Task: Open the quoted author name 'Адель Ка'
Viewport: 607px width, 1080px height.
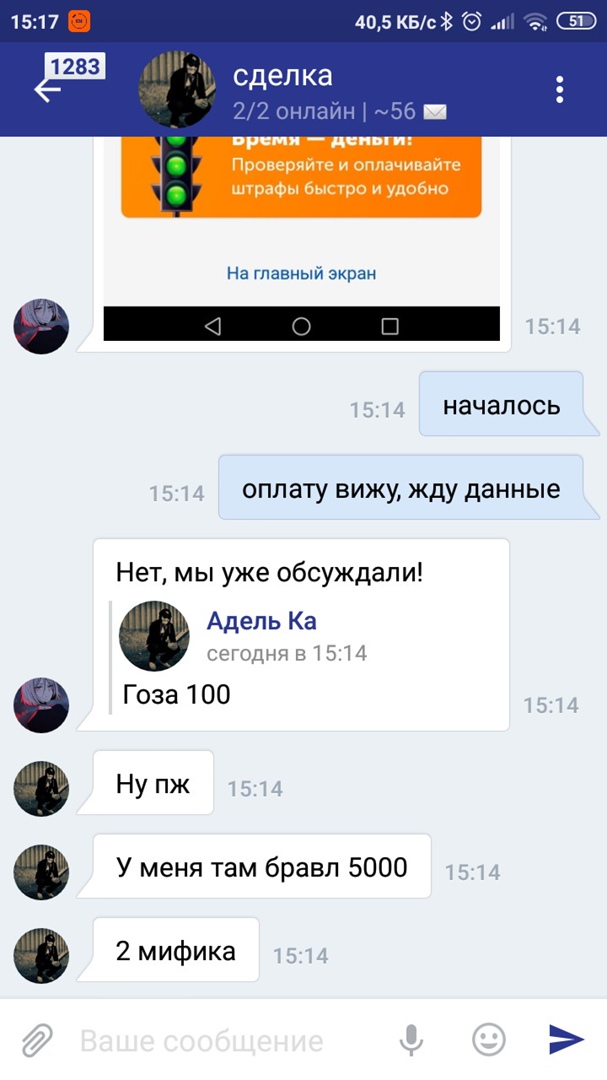Action: point(261,621)
